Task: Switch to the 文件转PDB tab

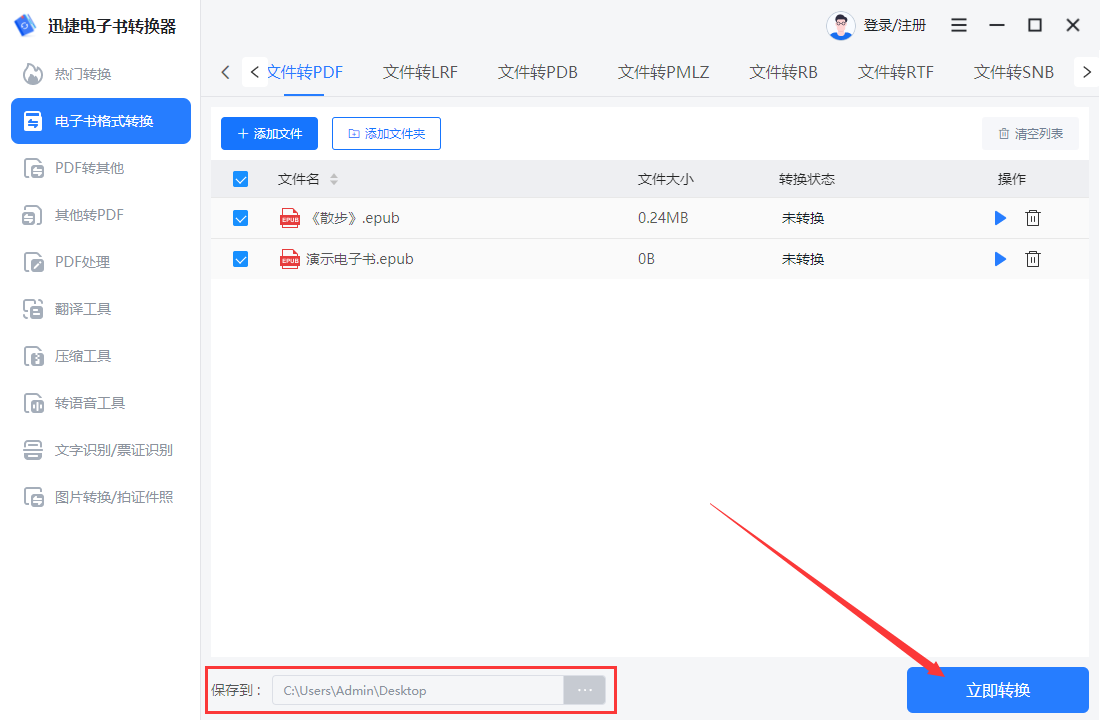Action: tap(537, 72)
